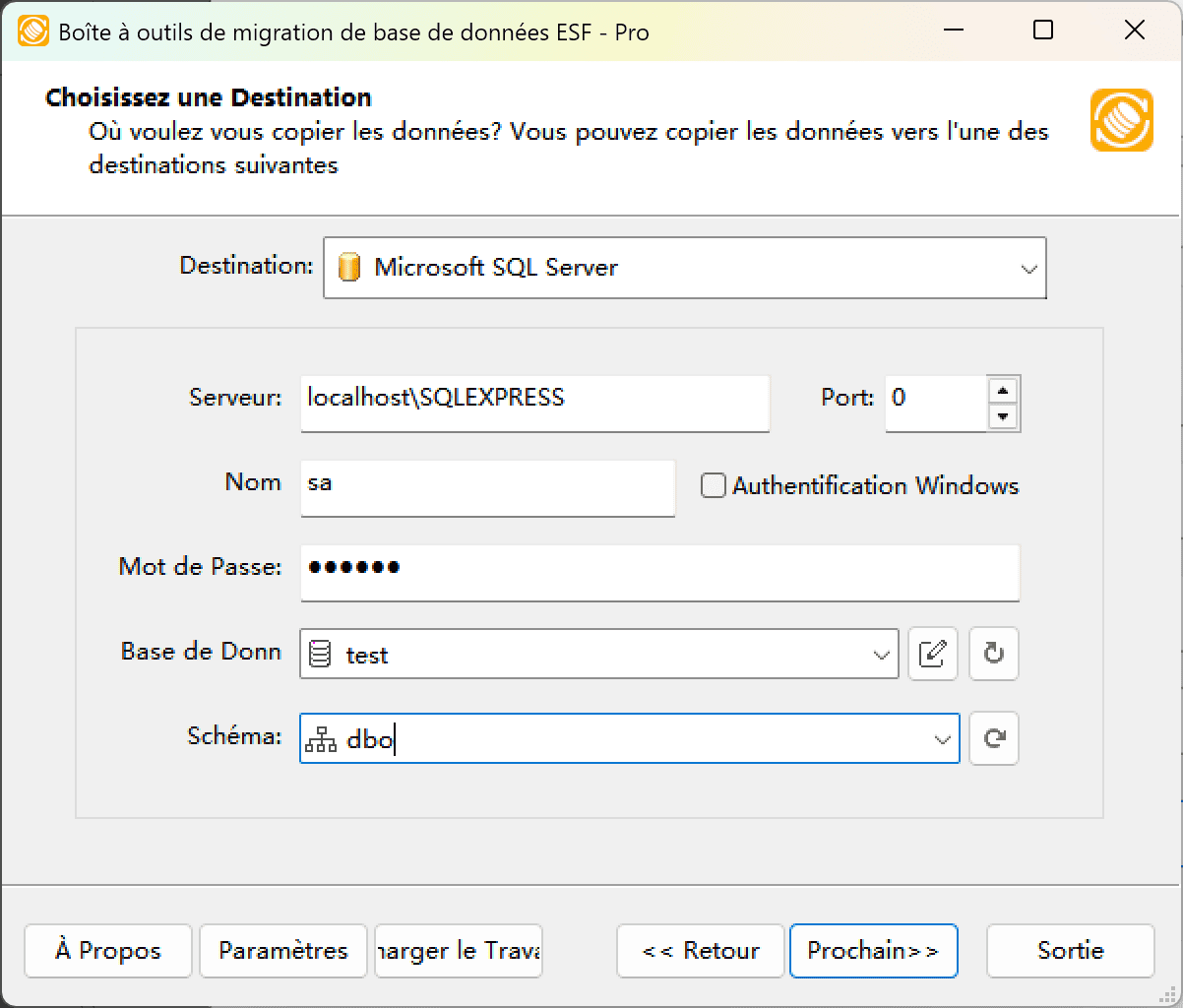Refresh the schema list

(993, 738)
